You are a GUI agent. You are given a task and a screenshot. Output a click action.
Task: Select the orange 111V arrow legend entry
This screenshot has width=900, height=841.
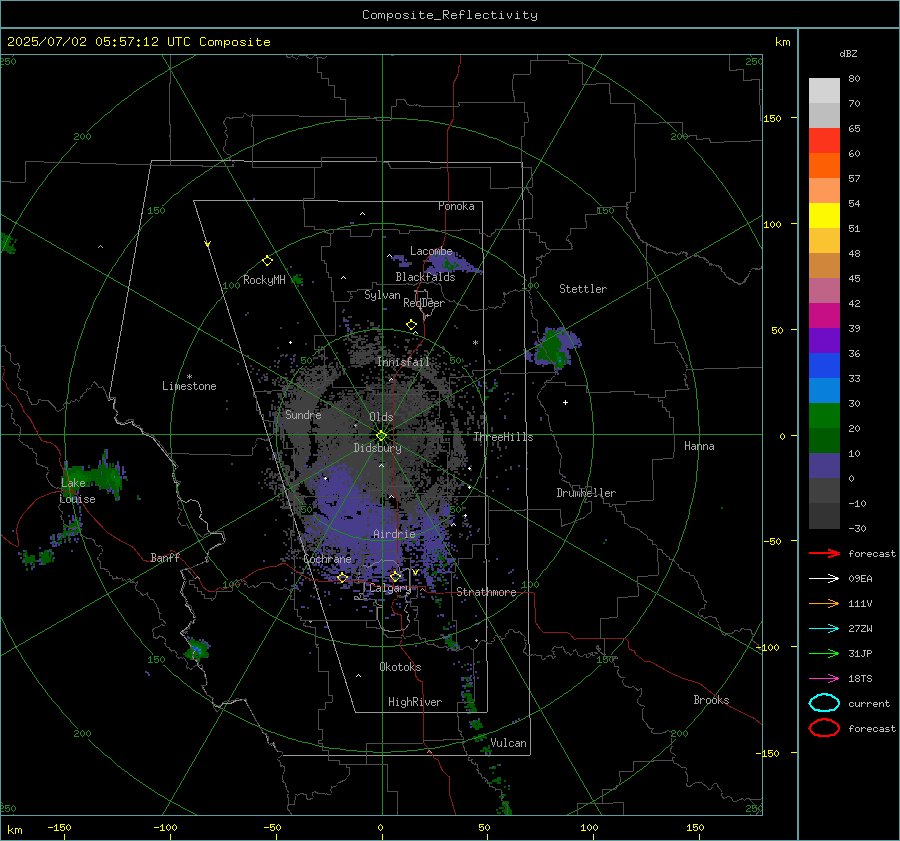(824, 603)
